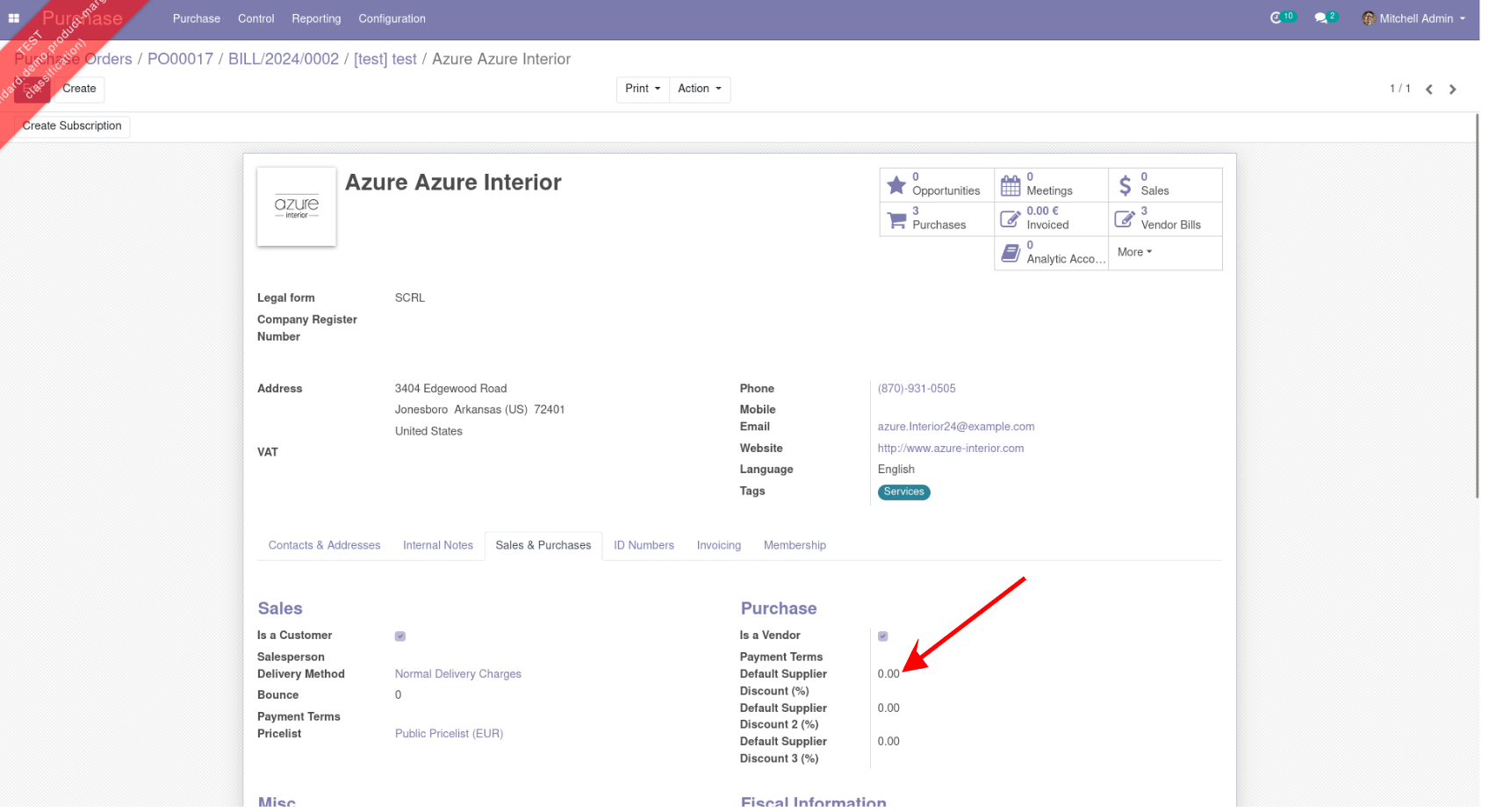Switch to ID Numbers tab
This screenshot has height=812, width=1489.
(644, 545)
